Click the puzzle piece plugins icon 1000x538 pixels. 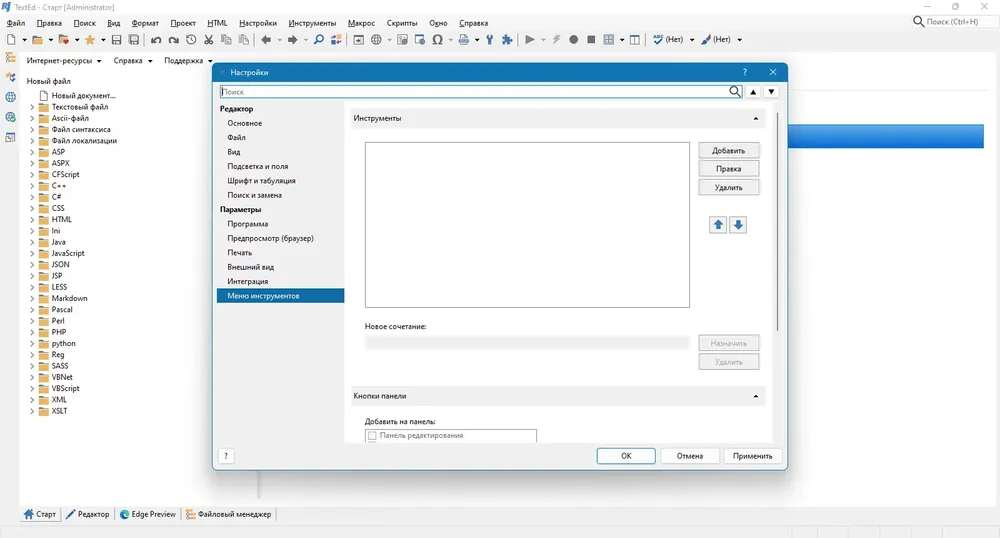[507, 40]
